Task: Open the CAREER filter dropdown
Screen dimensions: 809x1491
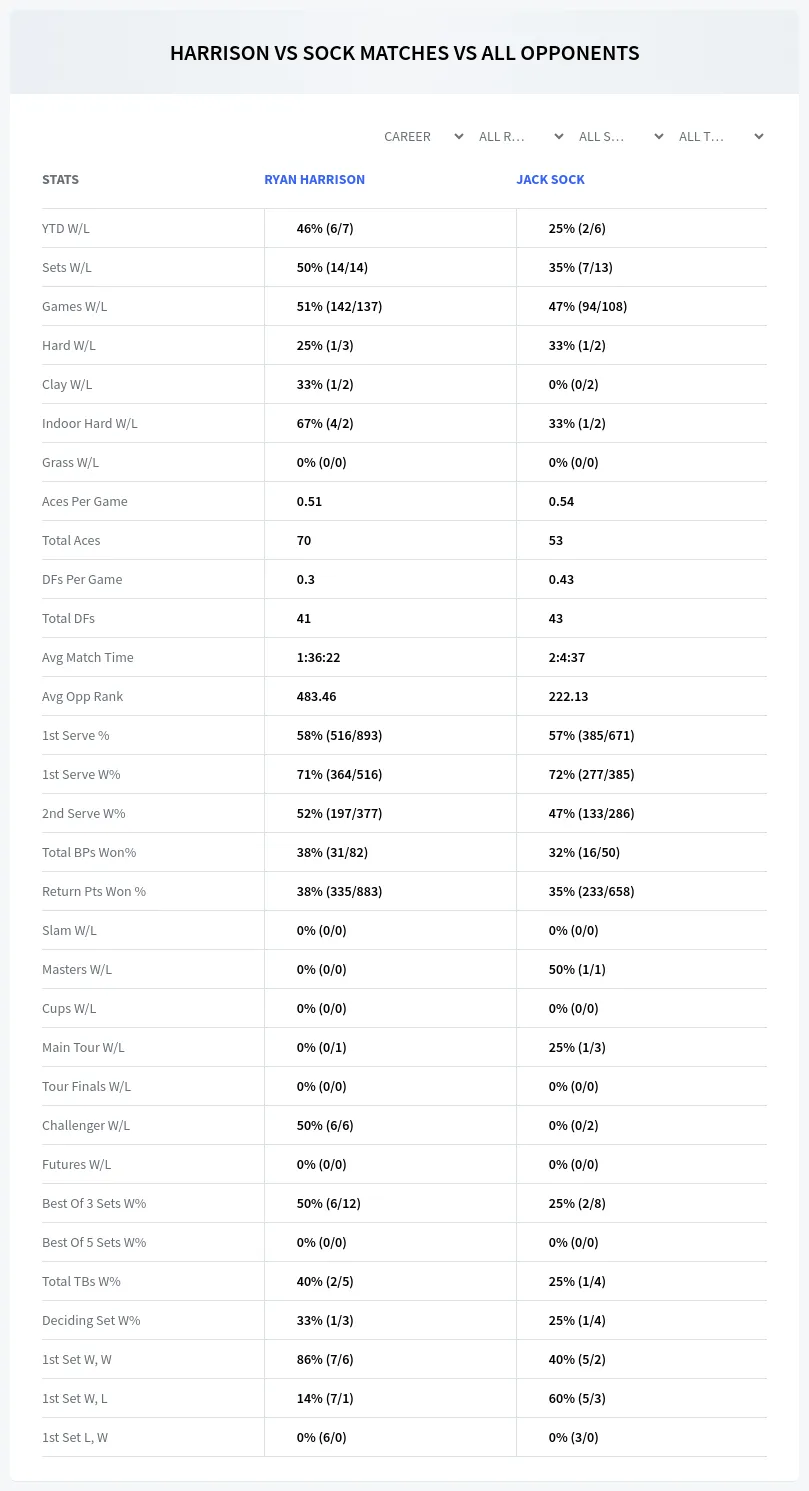Action: pos(422,136)
